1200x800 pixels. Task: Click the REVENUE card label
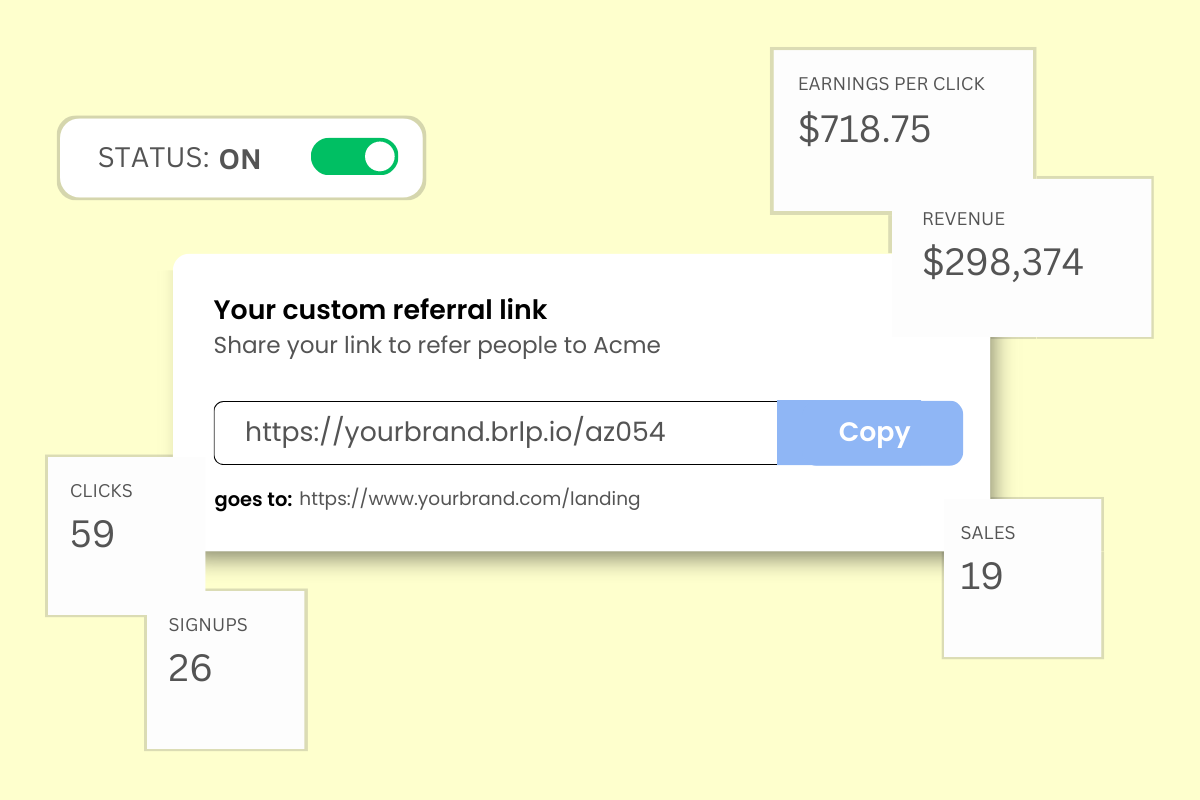pyautogui.click(x=963, y=219)
